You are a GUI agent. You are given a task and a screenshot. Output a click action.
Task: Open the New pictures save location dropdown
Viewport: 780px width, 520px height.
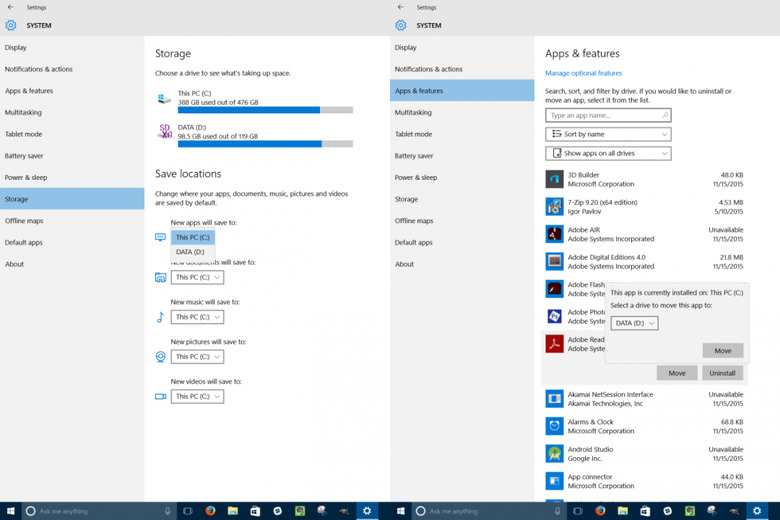pyautogui.click(x=197, y=357)
